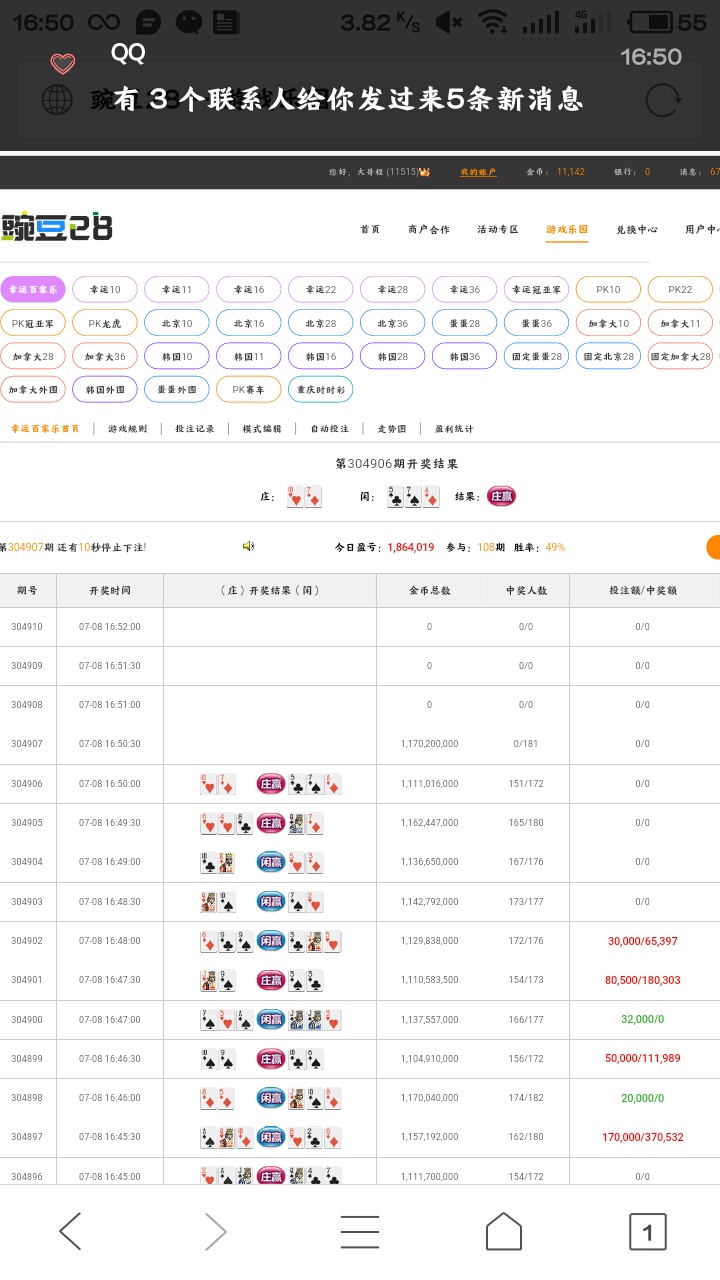Tap the browser back arrow
The height and width of the screenshot is (1280, 720).
[x=70, y=1231]
